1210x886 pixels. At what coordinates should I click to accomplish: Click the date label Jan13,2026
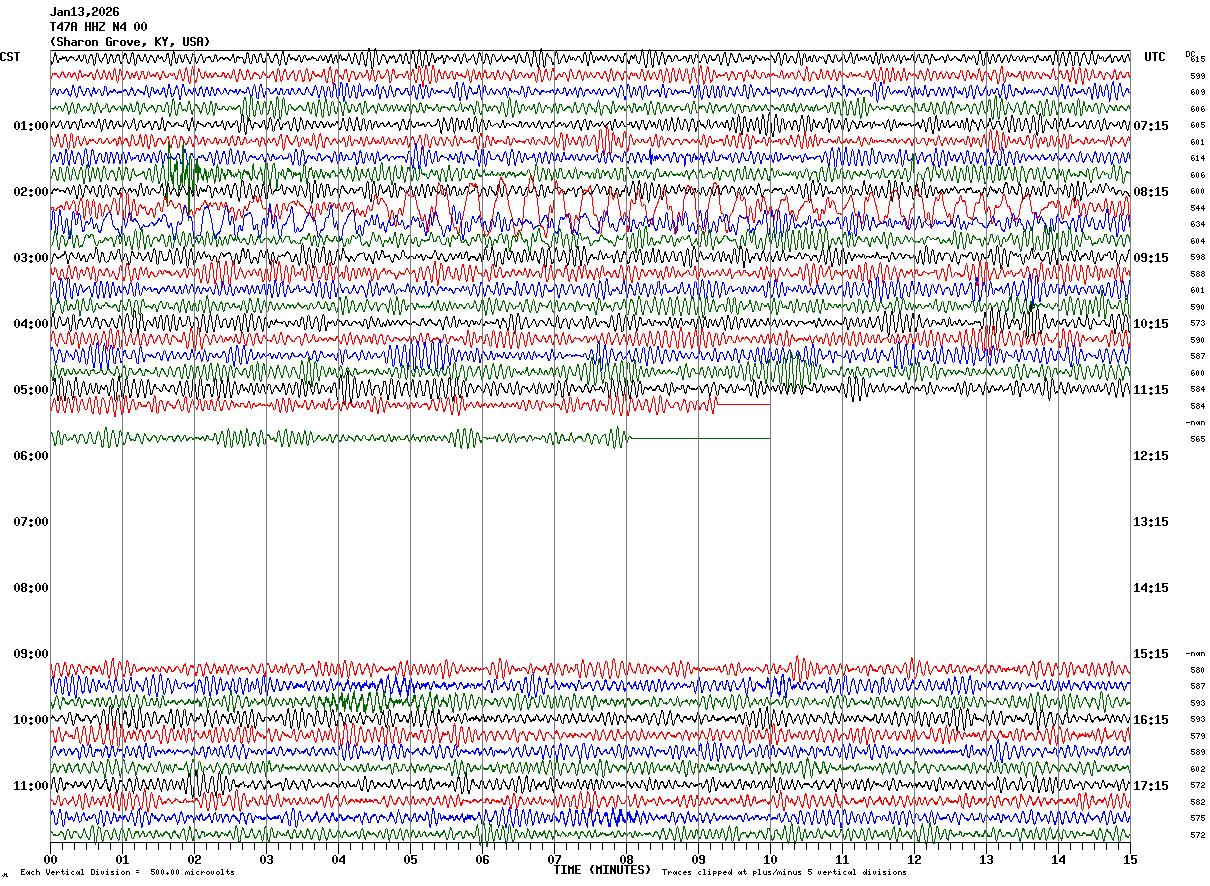click(85, 12)
